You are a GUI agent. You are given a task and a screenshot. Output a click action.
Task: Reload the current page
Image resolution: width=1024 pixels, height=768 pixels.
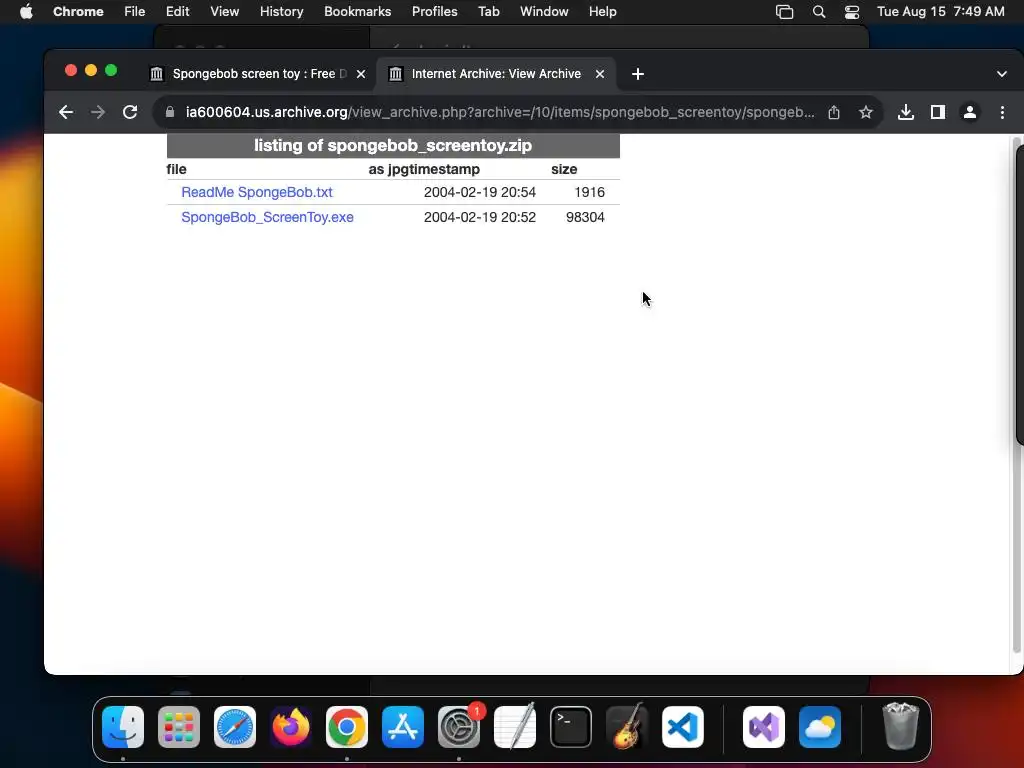tap(130, 112)
